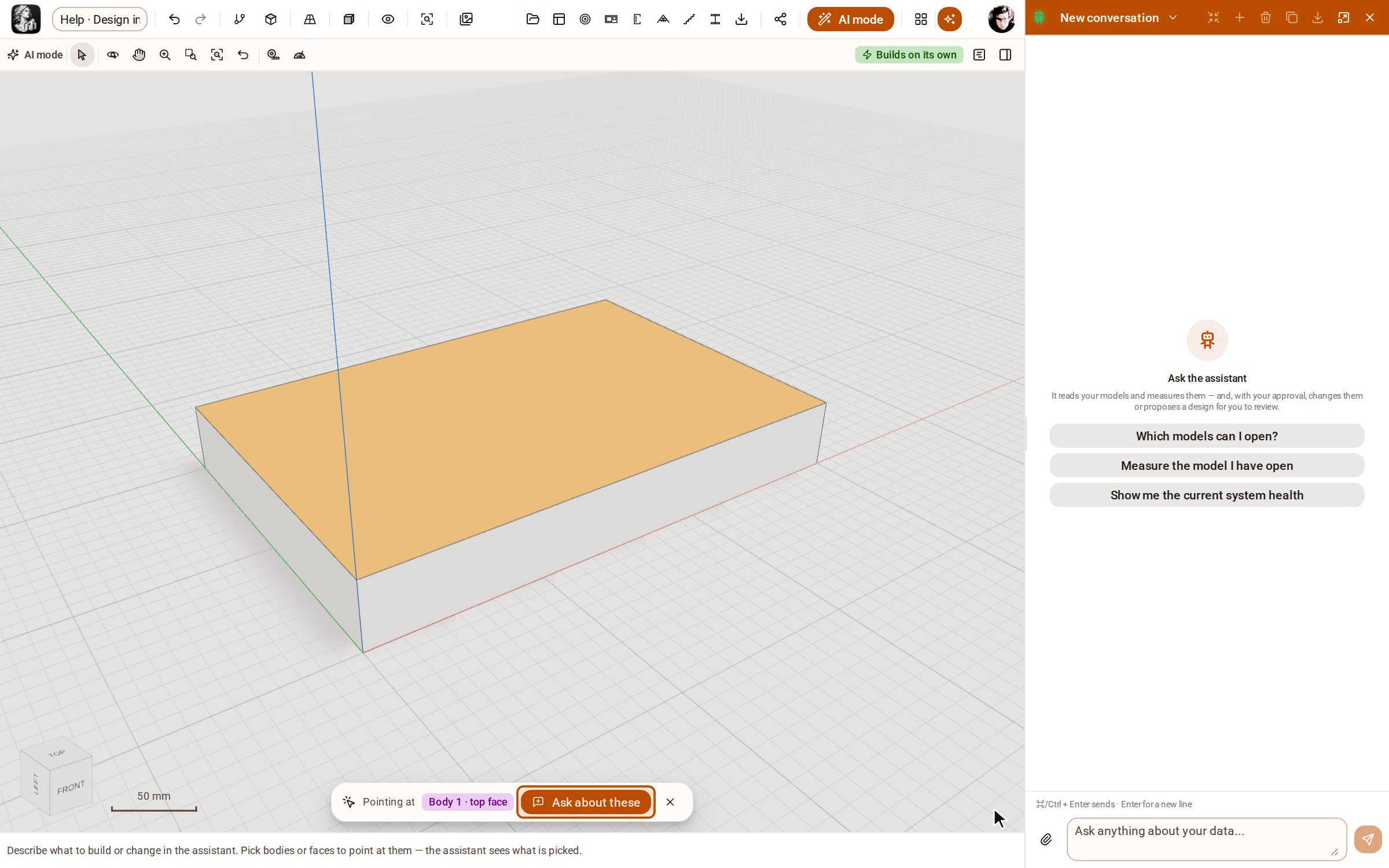Click the 'Ask anything about your data' input field
1389x868 pixels.
pos(1207,838)
